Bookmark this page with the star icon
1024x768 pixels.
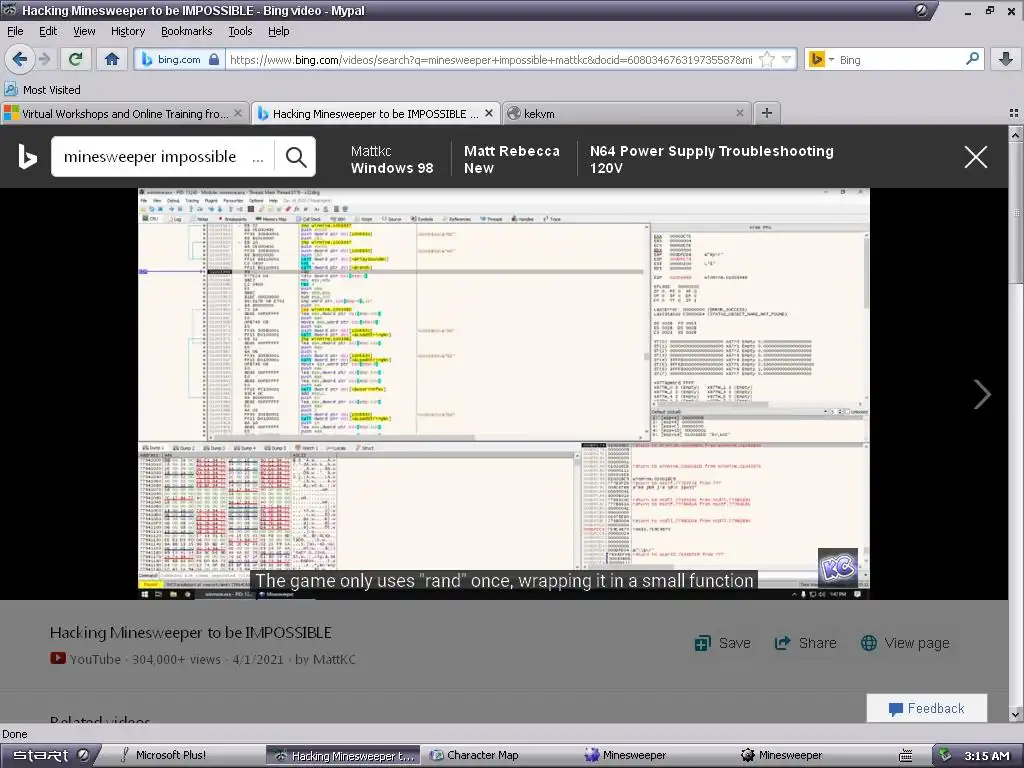pyautogui.click(x=767, y=59)
